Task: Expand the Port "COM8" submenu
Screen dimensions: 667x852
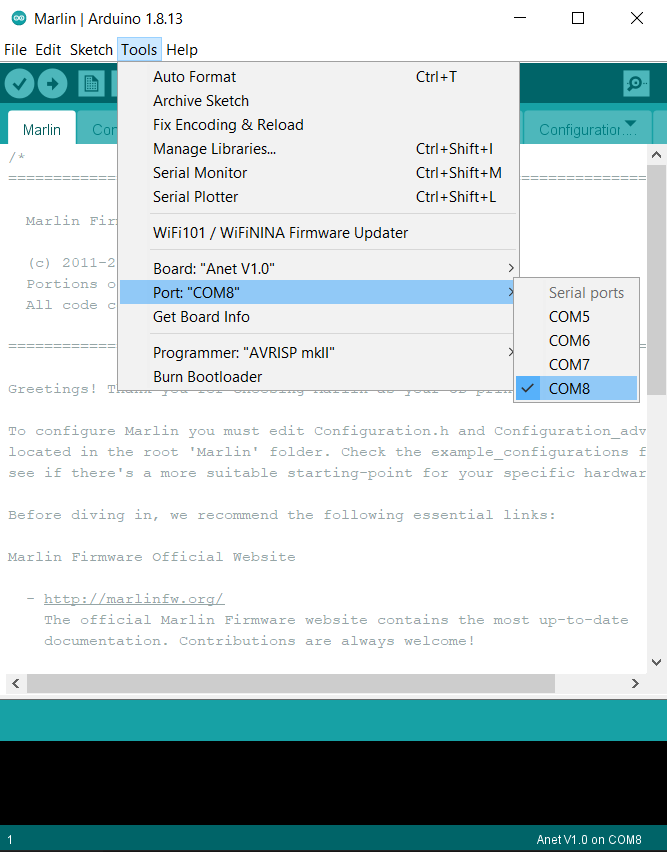Action: coord(318,292)
